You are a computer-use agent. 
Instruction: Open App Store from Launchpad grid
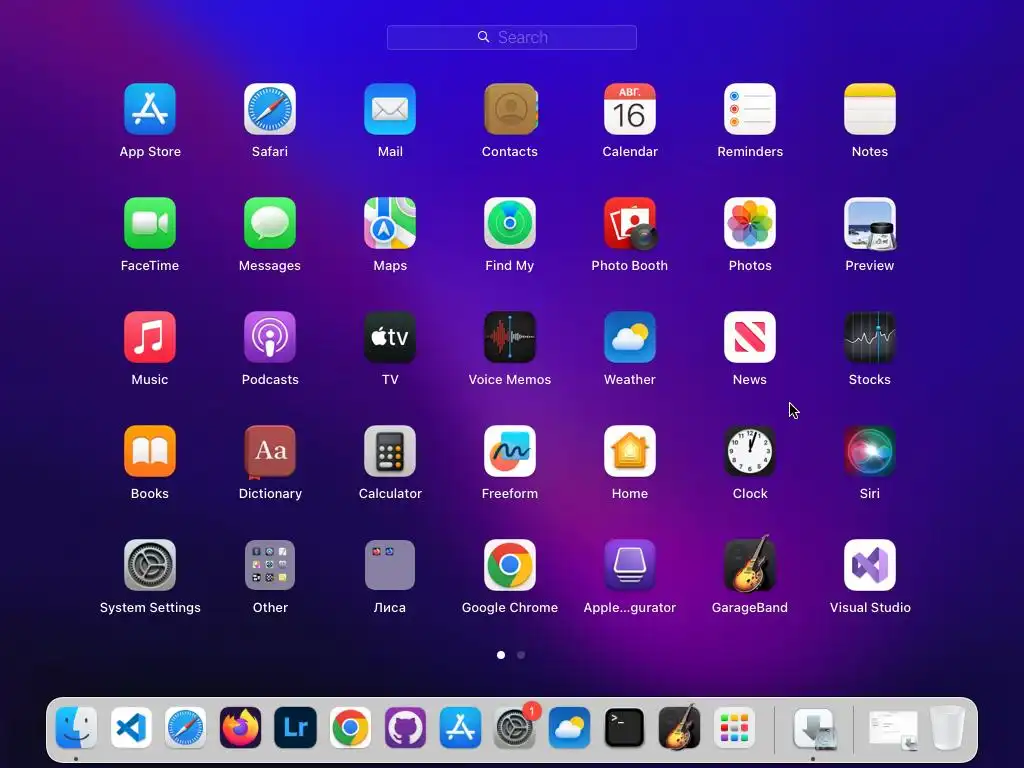click(150, 109)
